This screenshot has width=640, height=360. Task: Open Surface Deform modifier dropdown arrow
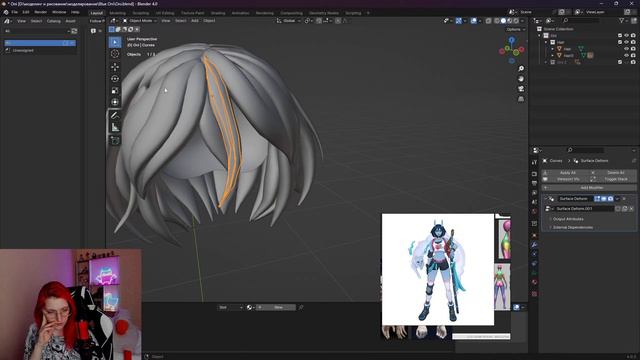coord(617,199)
